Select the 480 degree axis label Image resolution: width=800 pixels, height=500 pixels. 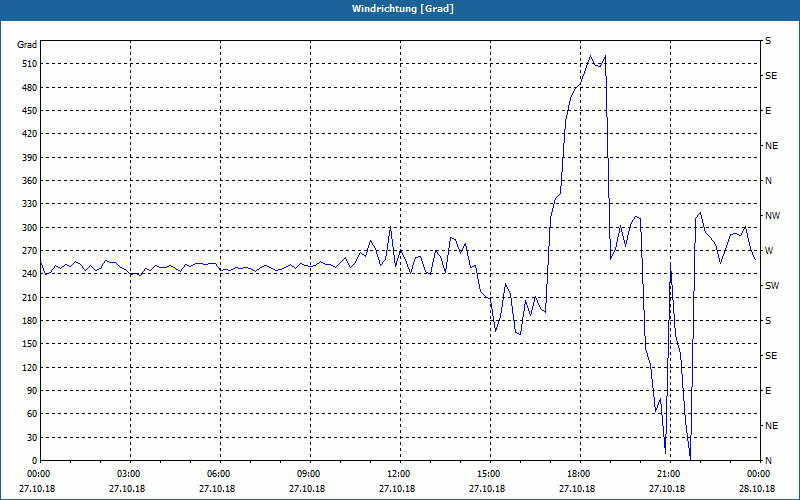pyautogui.click(x=30, y=88)
